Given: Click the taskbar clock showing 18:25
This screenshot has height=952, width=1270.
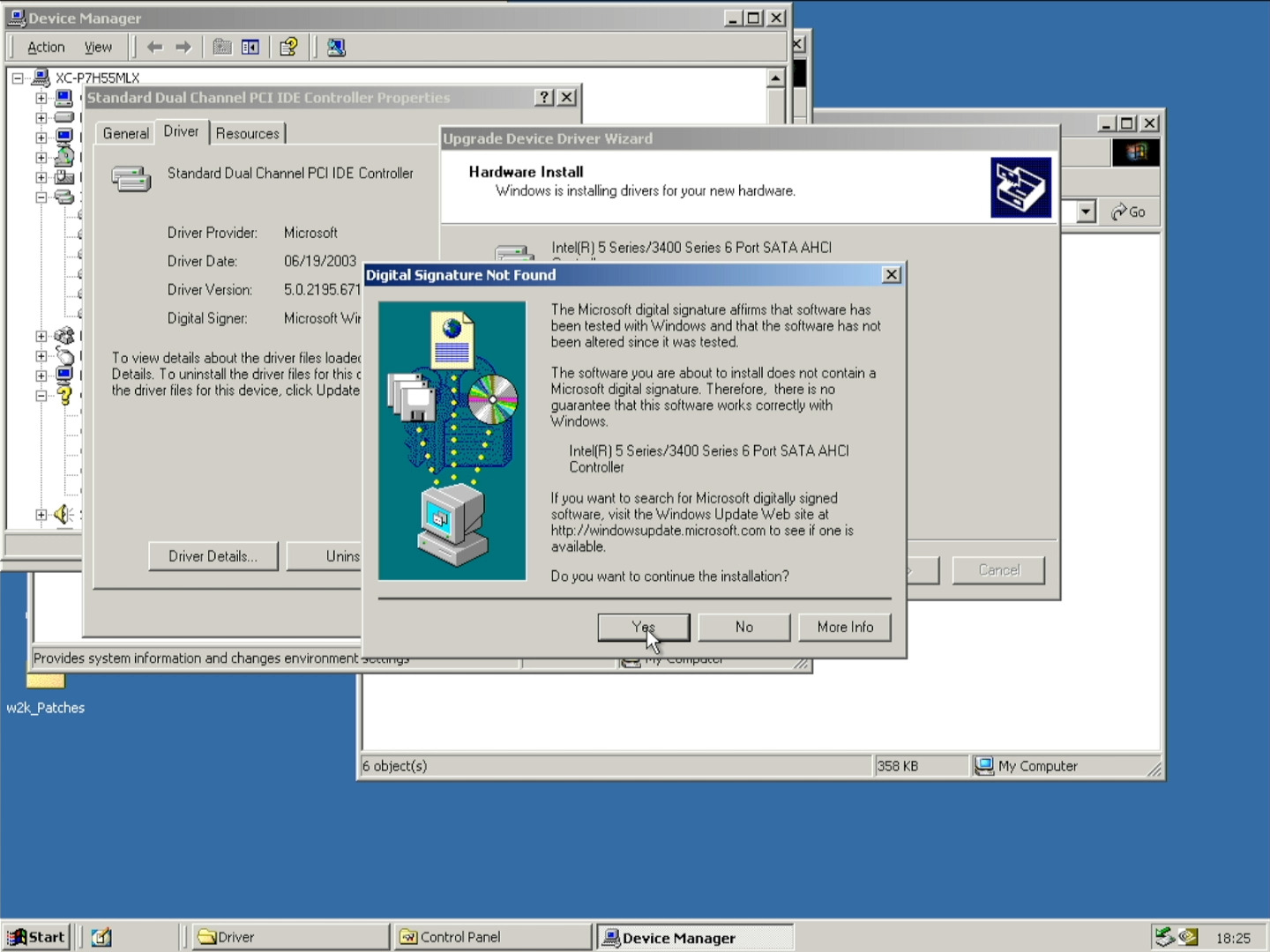Looking at the screenshot, I should pyautogui.click(x=1233, y=938).
